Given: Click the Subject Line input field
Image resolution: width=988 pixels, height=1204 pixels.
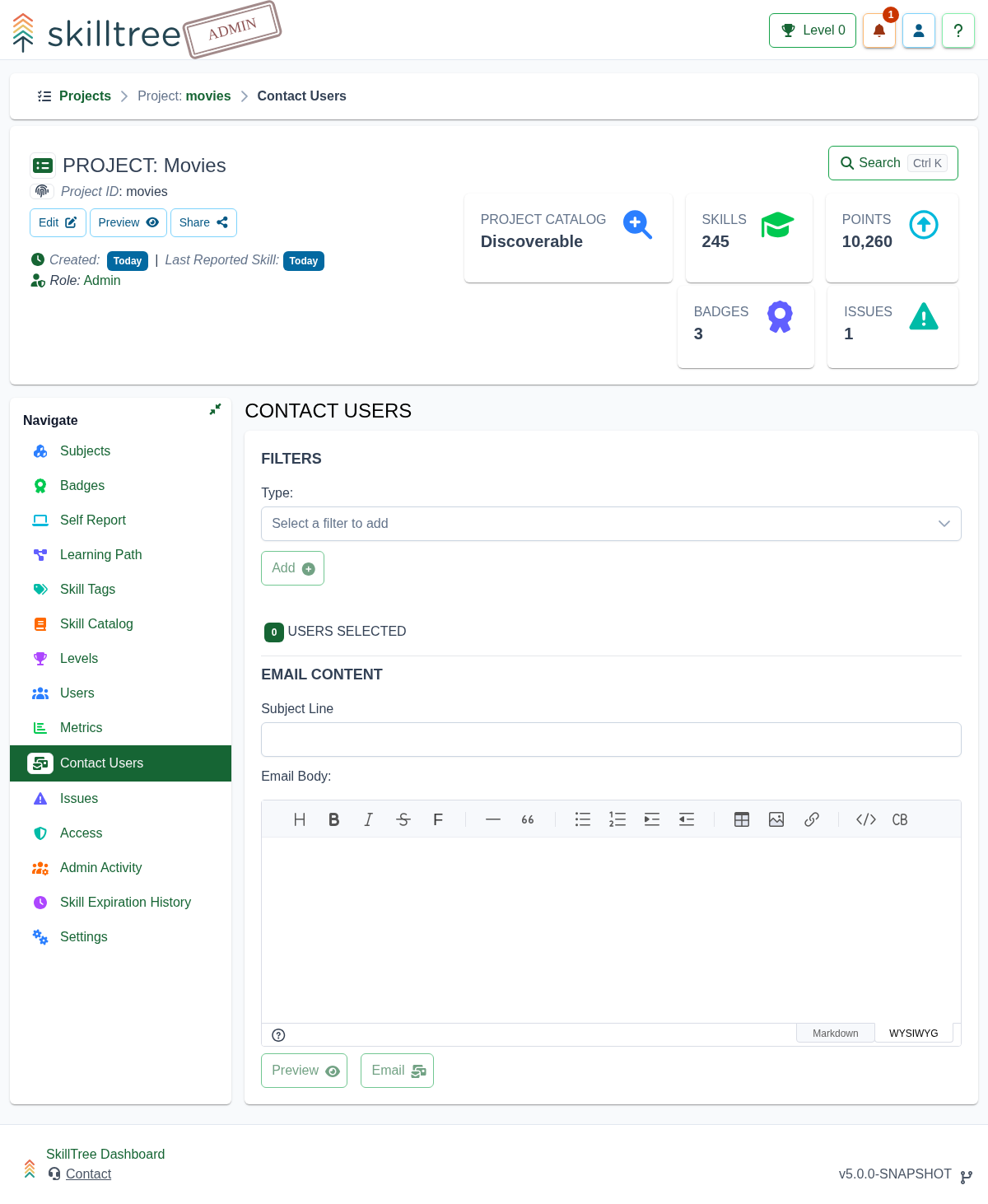Looking at the screenshot, I should click(x=611, y=740).
